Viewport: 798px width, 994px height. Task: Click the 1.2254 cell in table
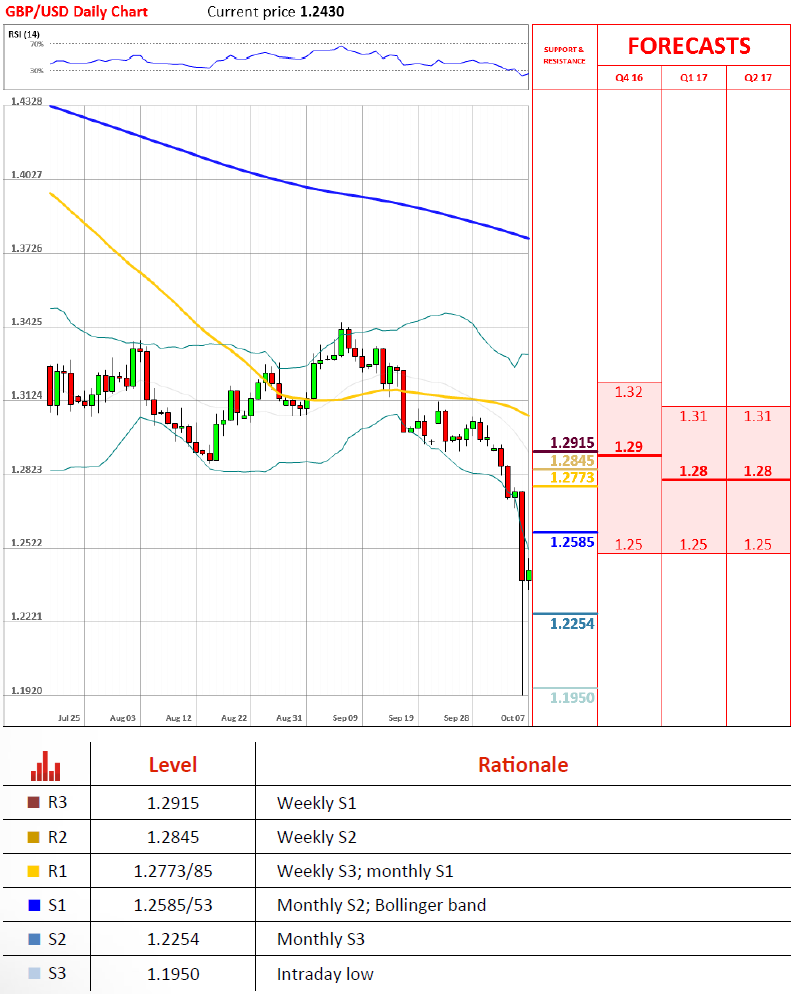point(173,939)
